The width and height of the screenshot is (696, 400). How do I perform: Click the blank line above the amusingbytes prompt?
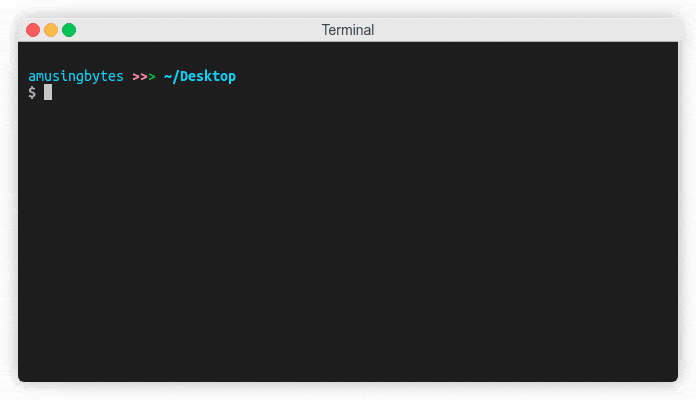click(200, 58)
